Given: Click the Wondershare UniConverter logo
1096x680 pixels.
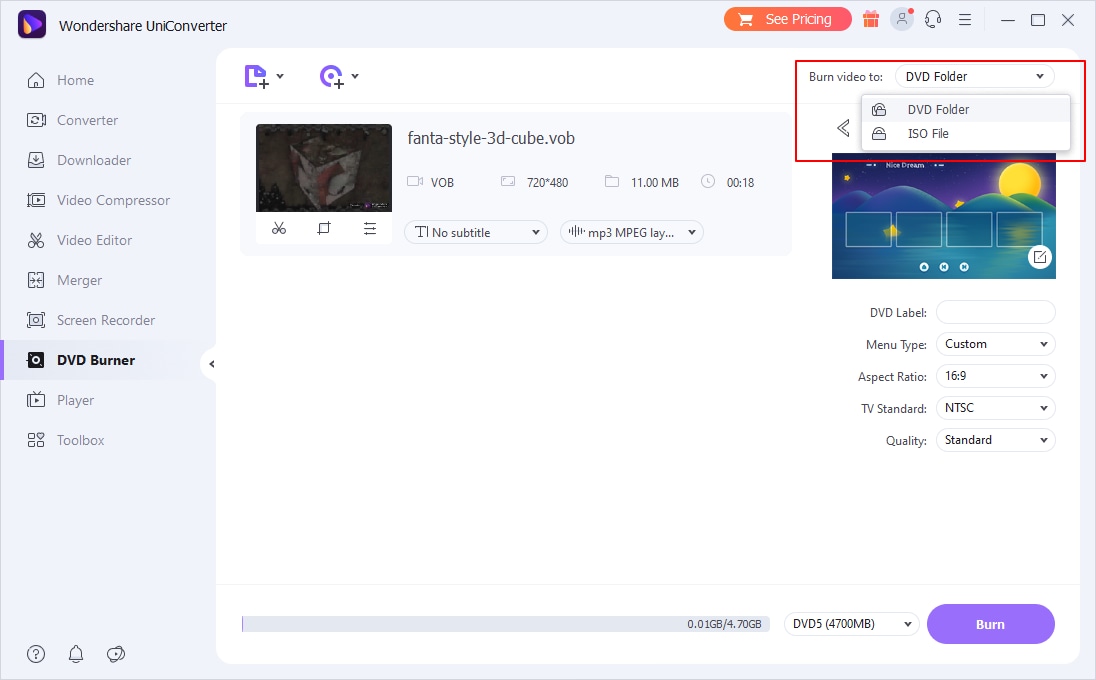Looking at the screenshot, I should click(x=31, y=25).
